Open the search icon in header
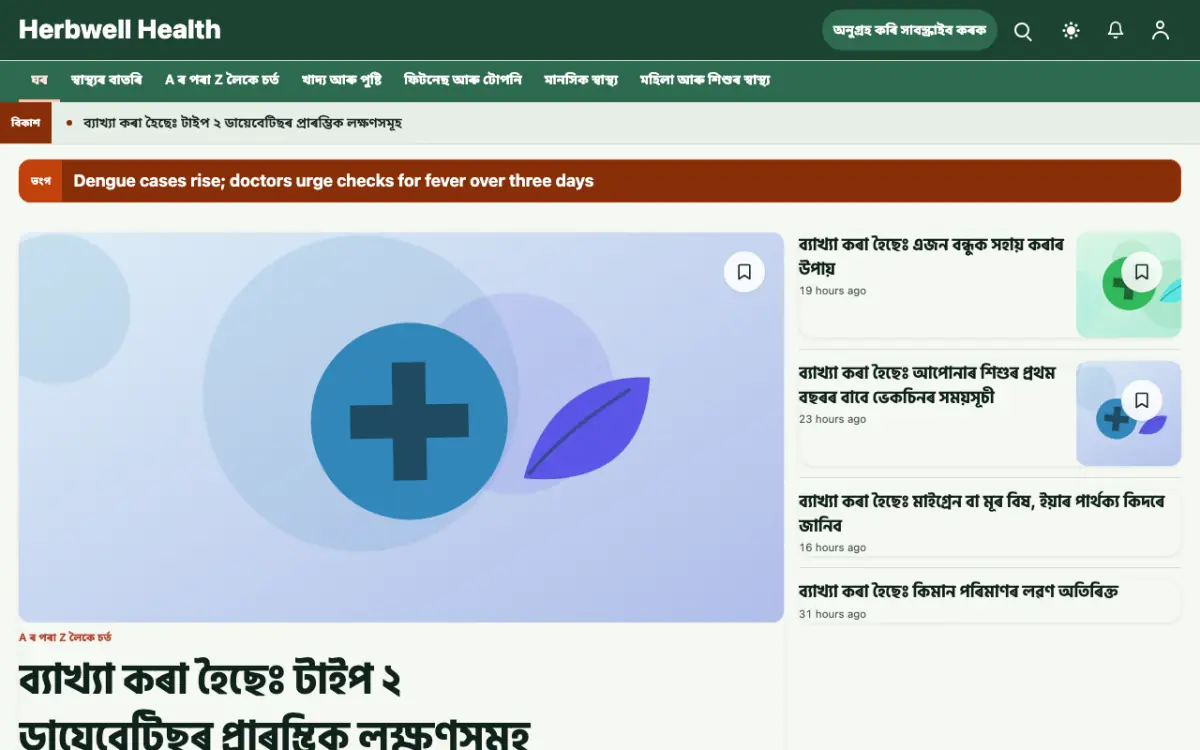Screen dimensions: 1200x750 point(1023,31)
